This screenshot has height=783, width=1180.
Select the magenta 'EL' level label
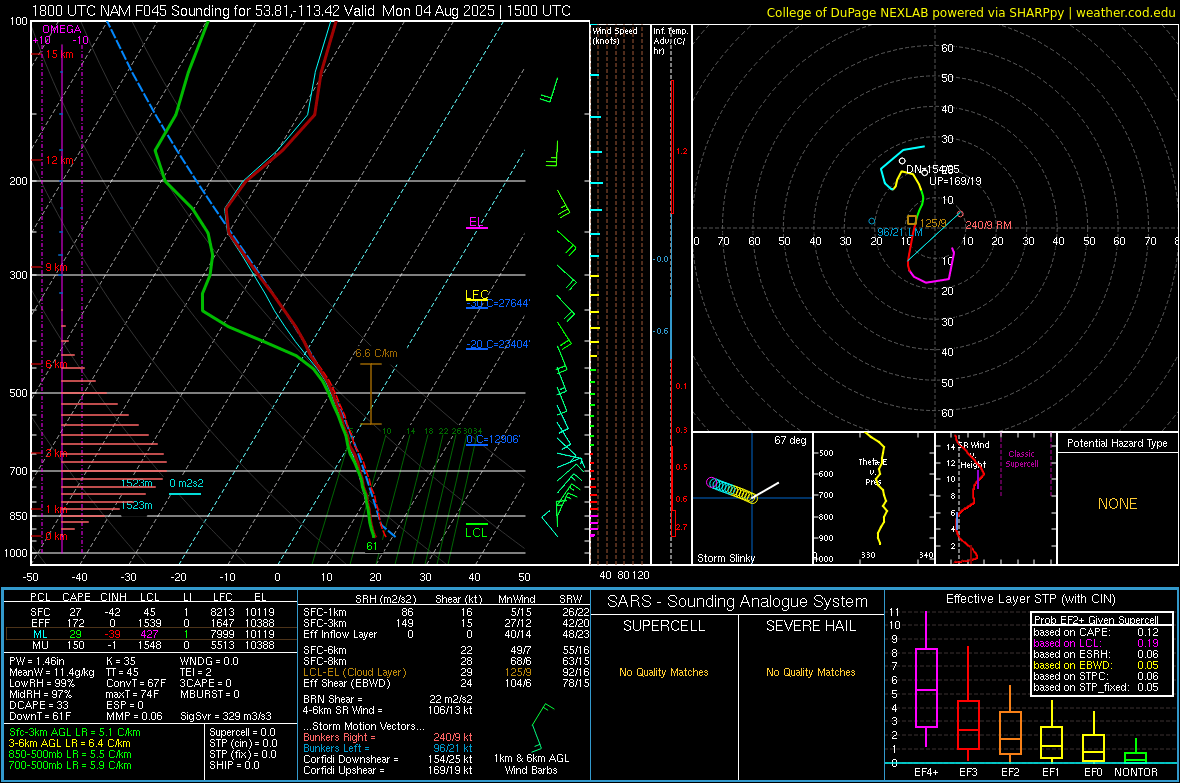pos(476,221)
